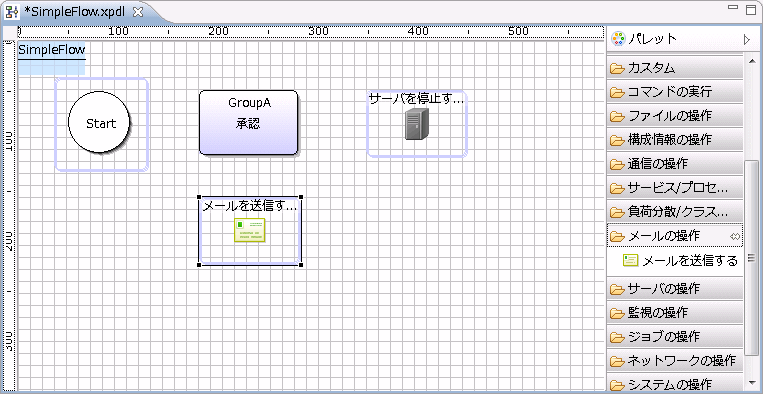Expand the コマンドの実行 palette drawer
The width and height of the screenshot is (763, 394).
click(675, 91)
